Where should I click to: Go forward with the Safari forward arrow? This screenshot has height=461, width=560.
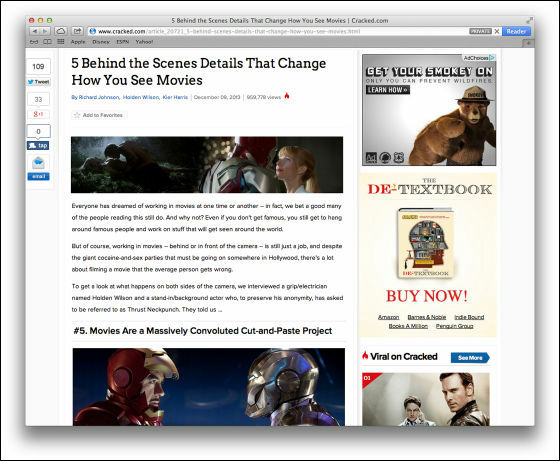45,31
